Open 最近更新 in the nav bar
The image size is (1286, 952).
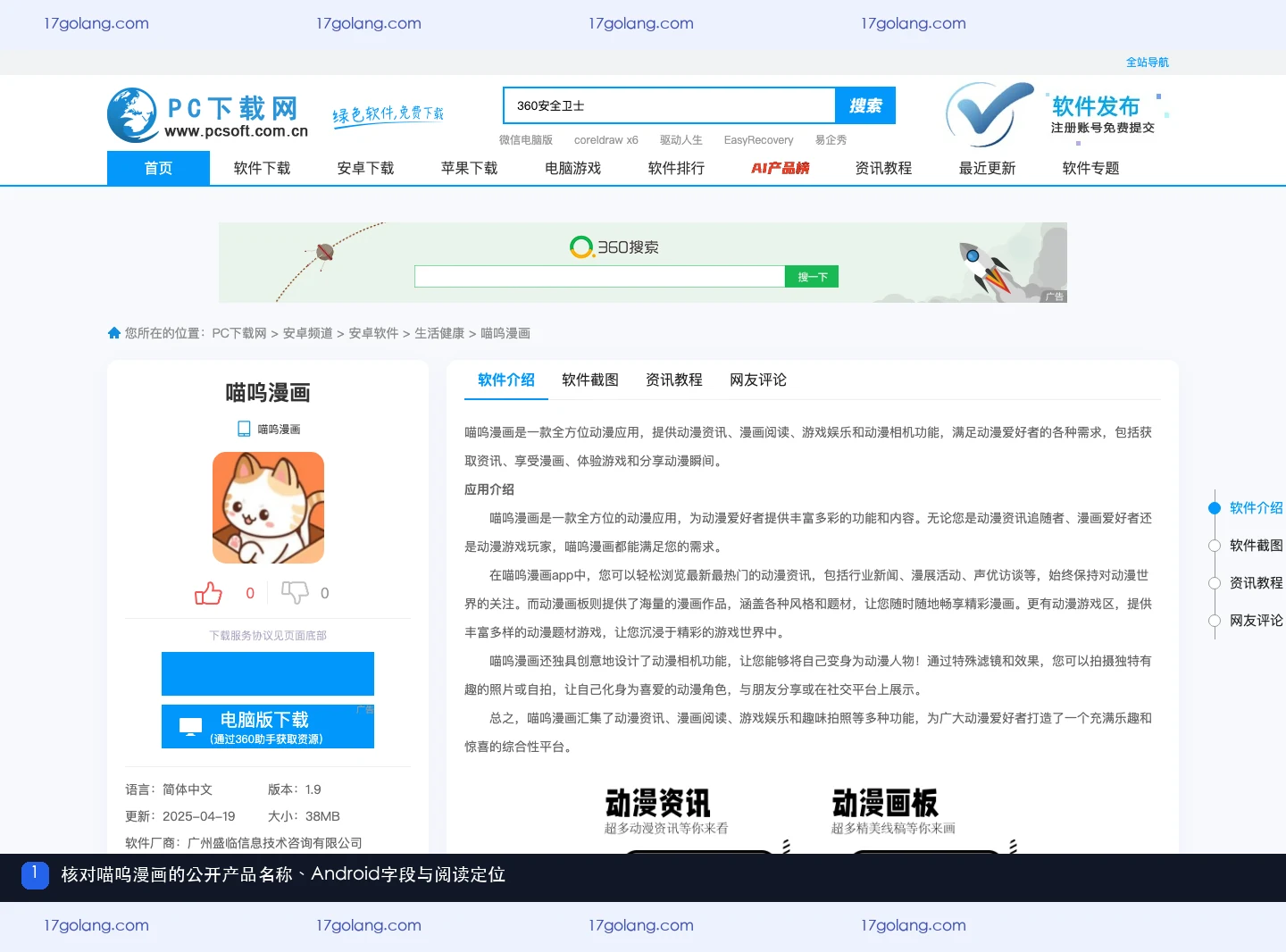[x=988, y=168]
